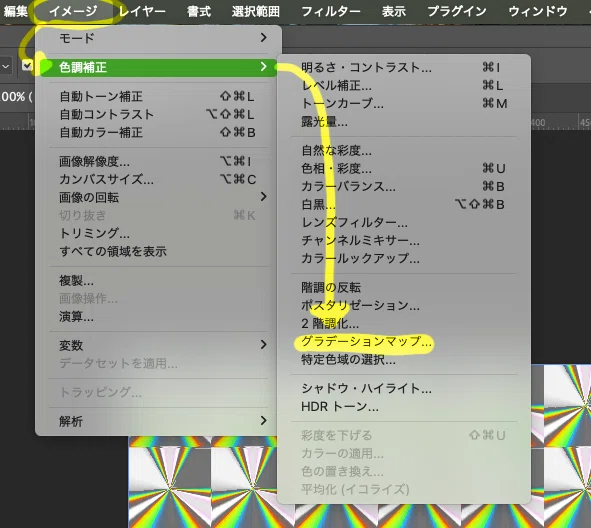Select 特定色域の選択 adjustment
Image resolution: width=591 pixels, height=528 pixels.
pyautogui.click(x=404, y=360)
